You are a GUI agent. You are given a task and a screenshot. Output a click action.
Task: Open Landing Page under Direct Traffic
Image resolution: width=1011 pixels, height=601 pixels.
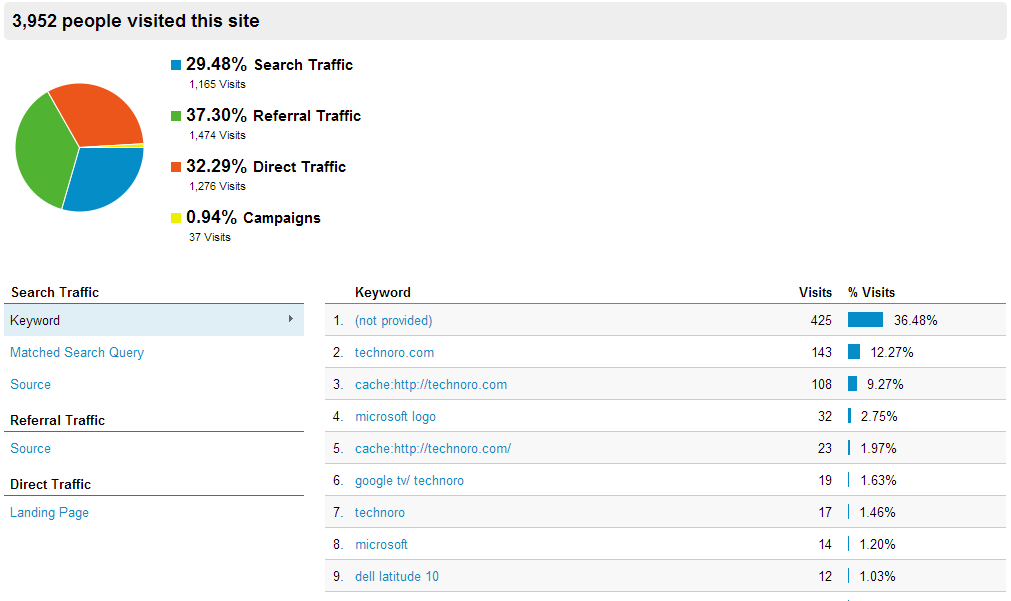point(49,513)
